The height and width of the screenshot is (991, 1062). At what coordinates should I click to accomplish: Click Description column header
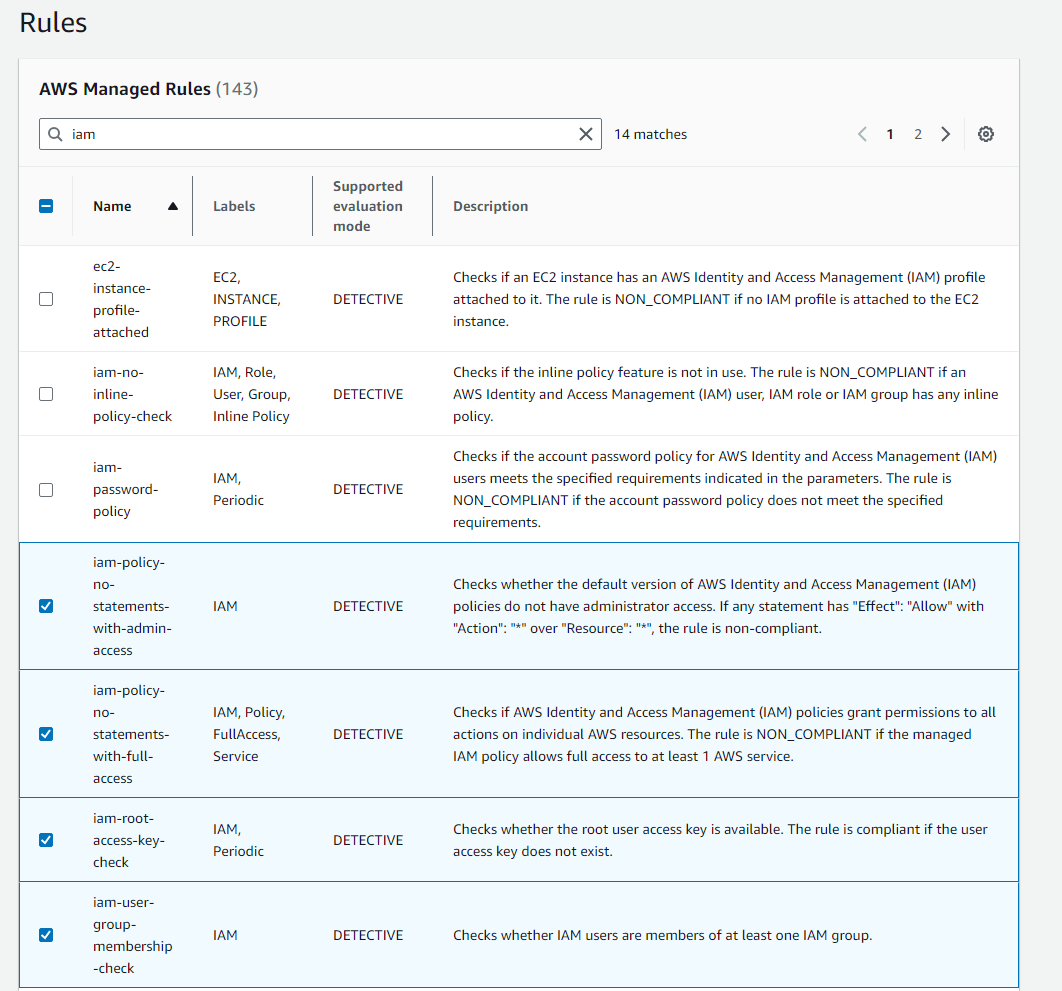[x=490, y=206]
